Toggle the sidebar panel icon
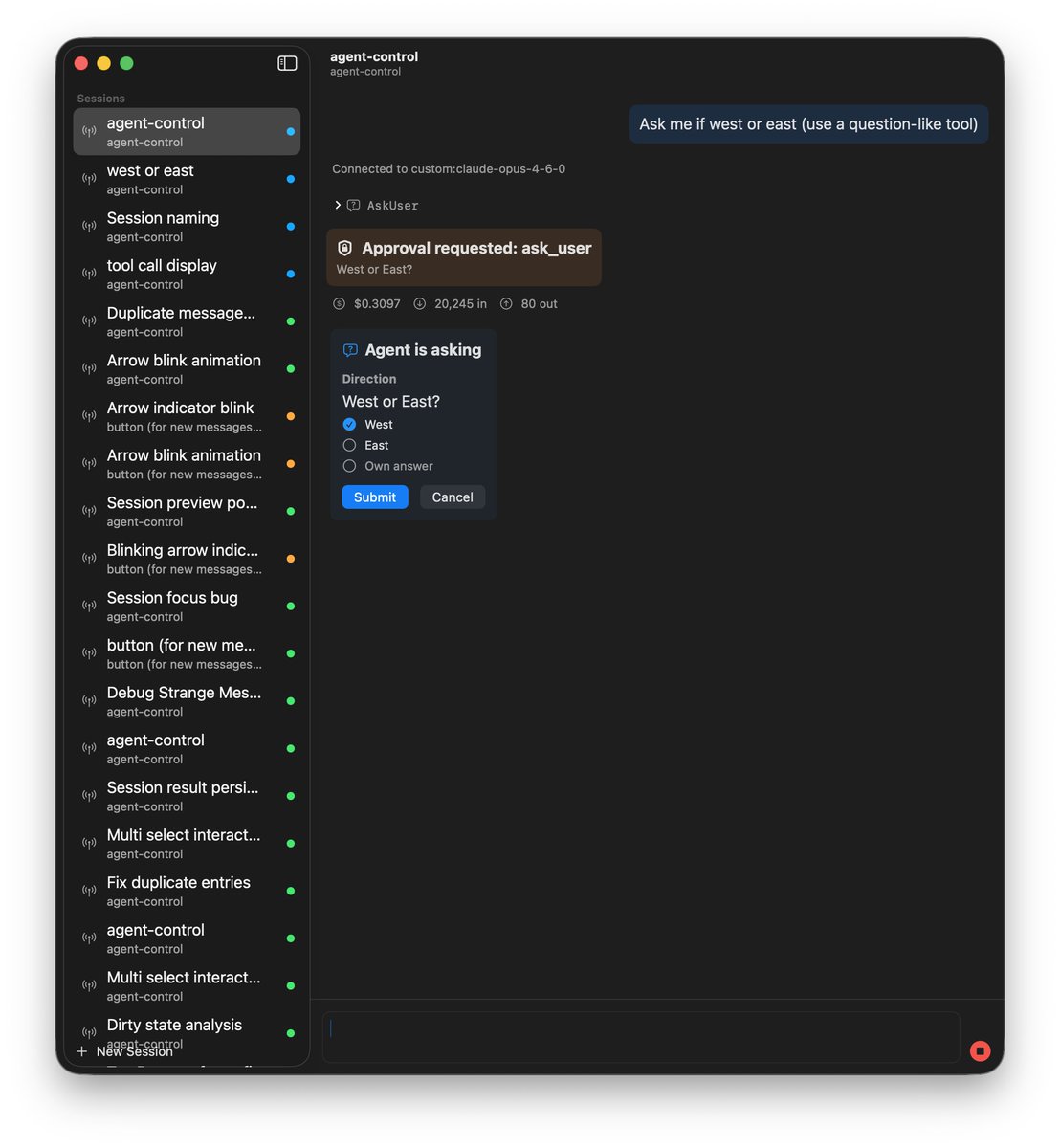This screenshot has width=1060, height=1148. pos(287,63)
